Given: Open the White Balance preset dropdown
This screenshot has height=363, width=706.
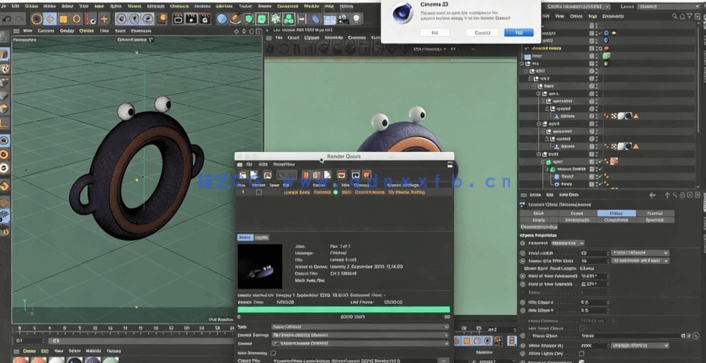Looking at the screenshot, I should pyautogui.click(x=640, y=345).
